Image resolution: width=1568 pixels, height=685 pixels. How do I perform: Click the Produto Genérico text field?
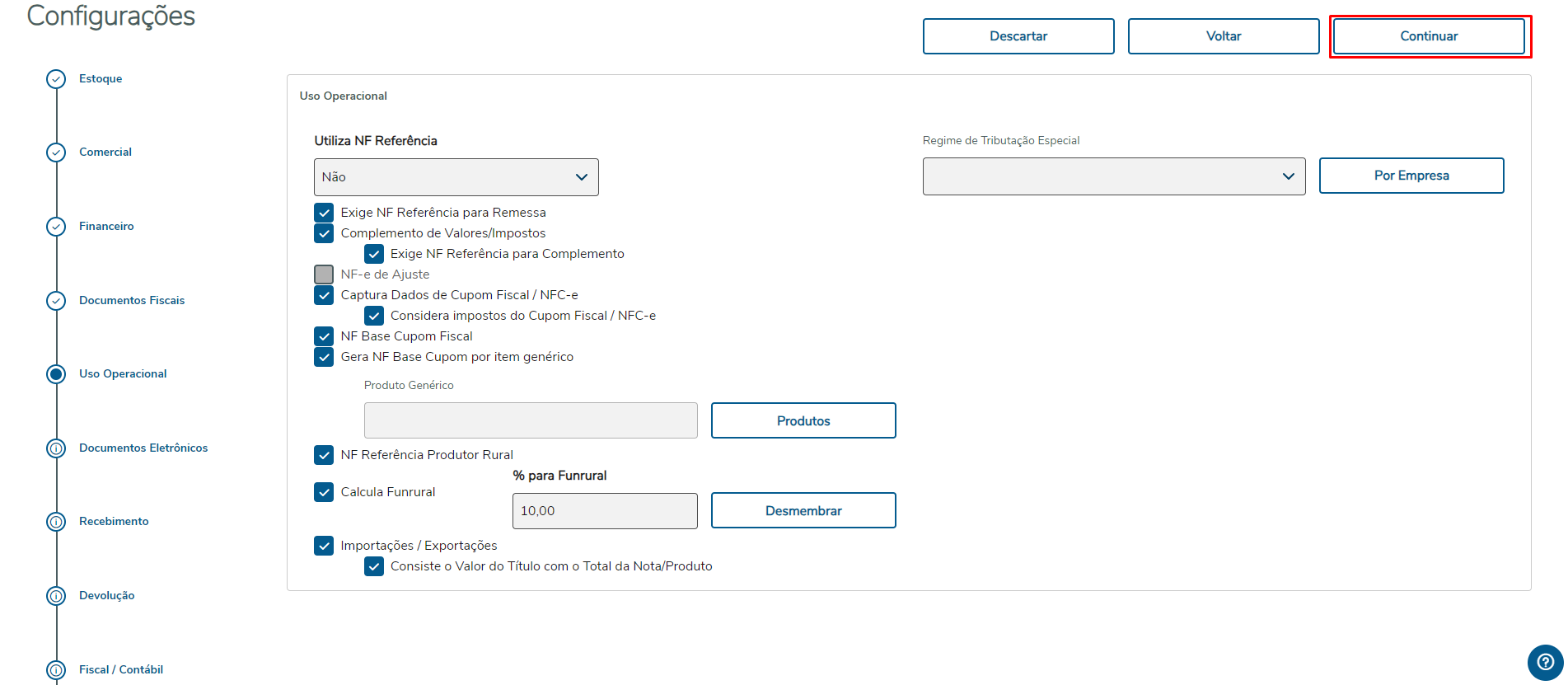point(530,420)
